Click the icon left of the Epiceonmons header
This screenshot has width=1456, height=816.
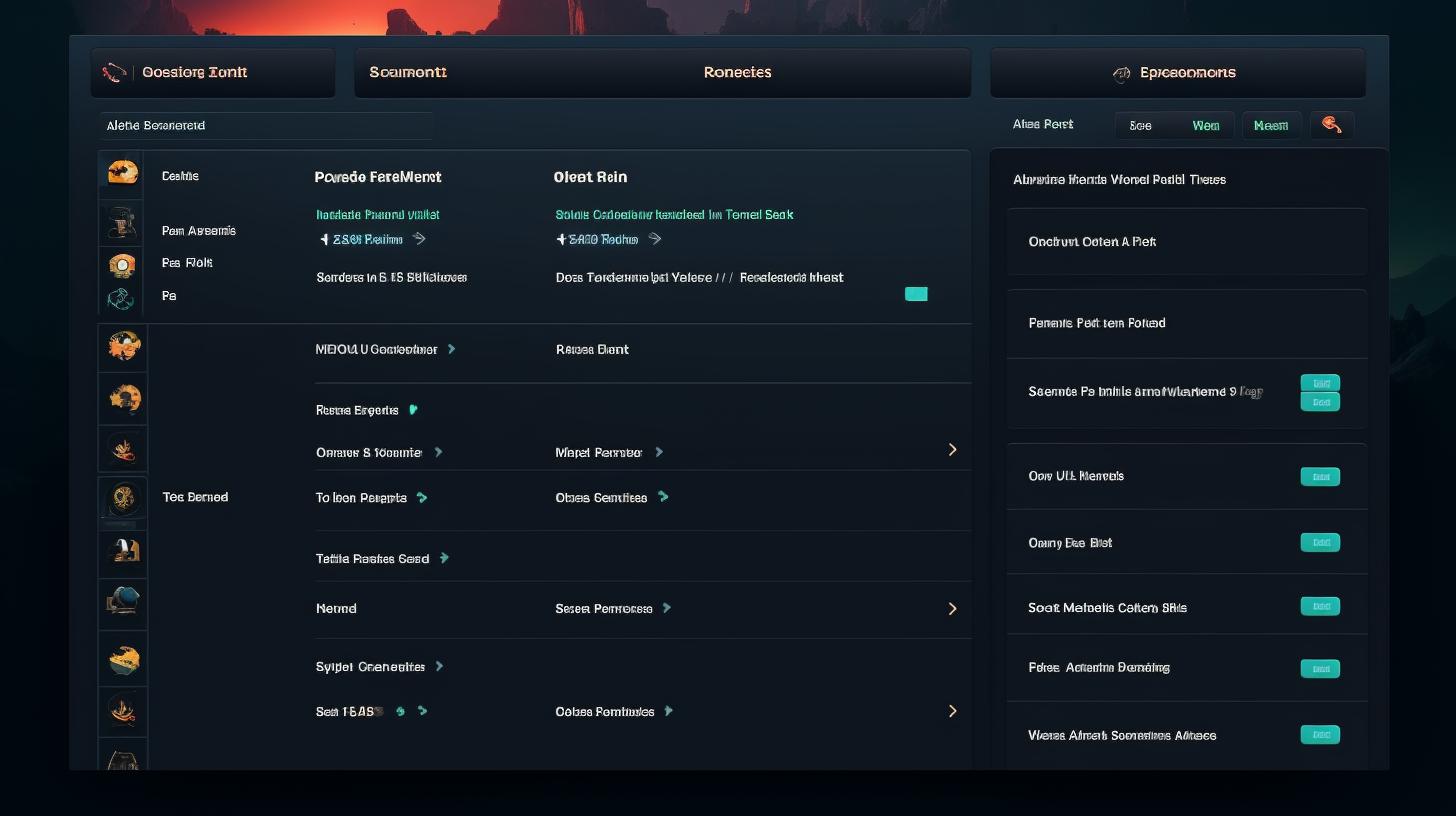1121,73
